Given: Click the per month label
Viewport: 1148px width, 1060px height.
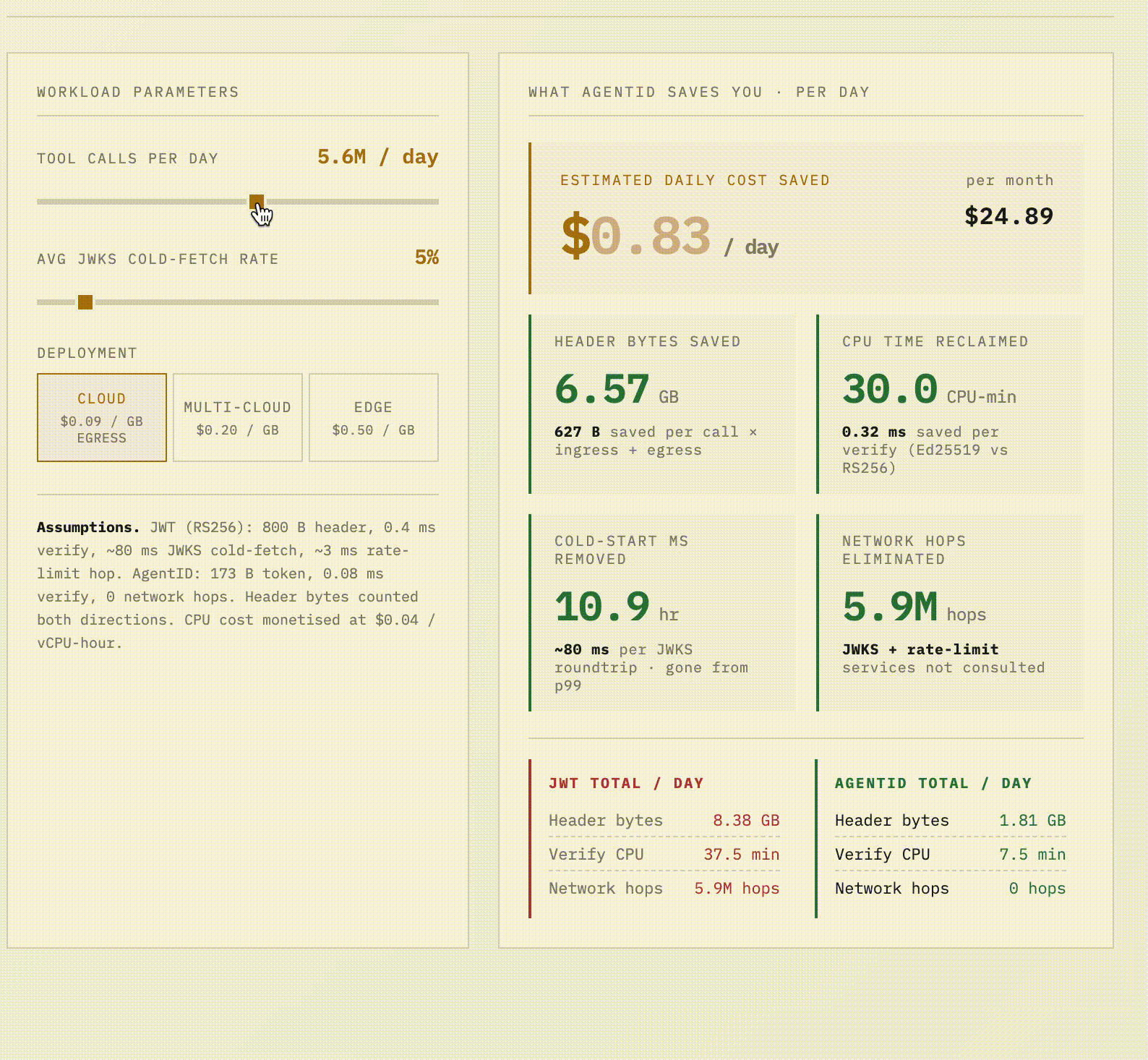Looking at the screenshot, I should (1010, 180).
